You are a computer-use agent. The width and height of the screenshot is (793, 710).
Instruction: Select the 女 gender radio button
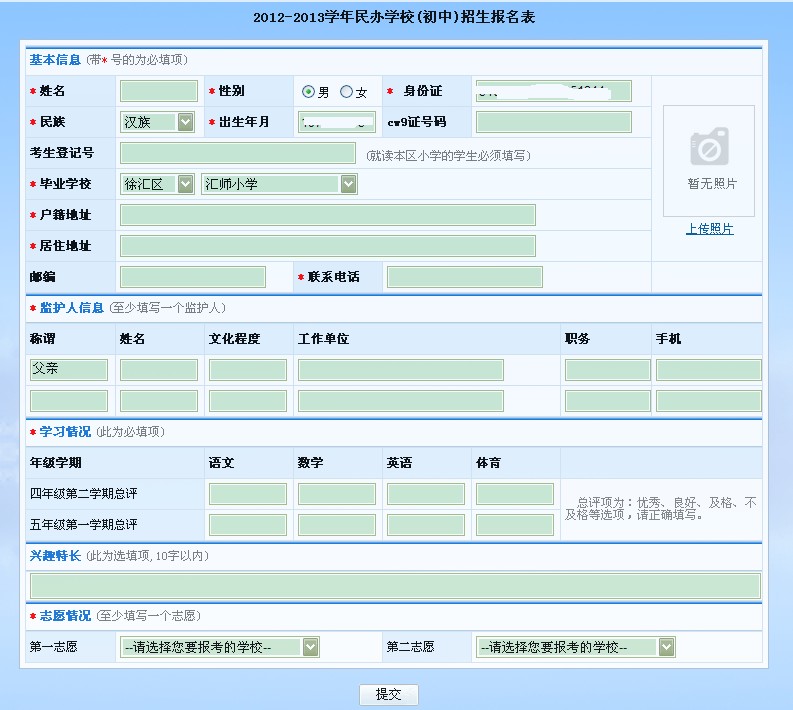tap(346, 92)
